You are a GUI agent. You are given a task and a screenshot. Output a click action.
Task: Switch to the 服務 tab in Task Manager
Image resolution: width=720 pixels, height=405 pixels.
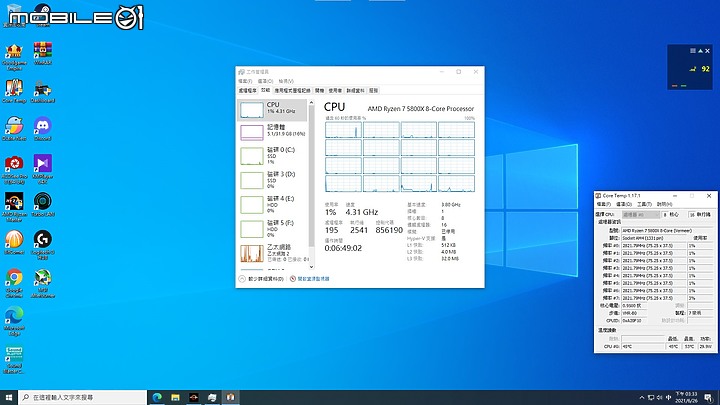pos(373,91)
